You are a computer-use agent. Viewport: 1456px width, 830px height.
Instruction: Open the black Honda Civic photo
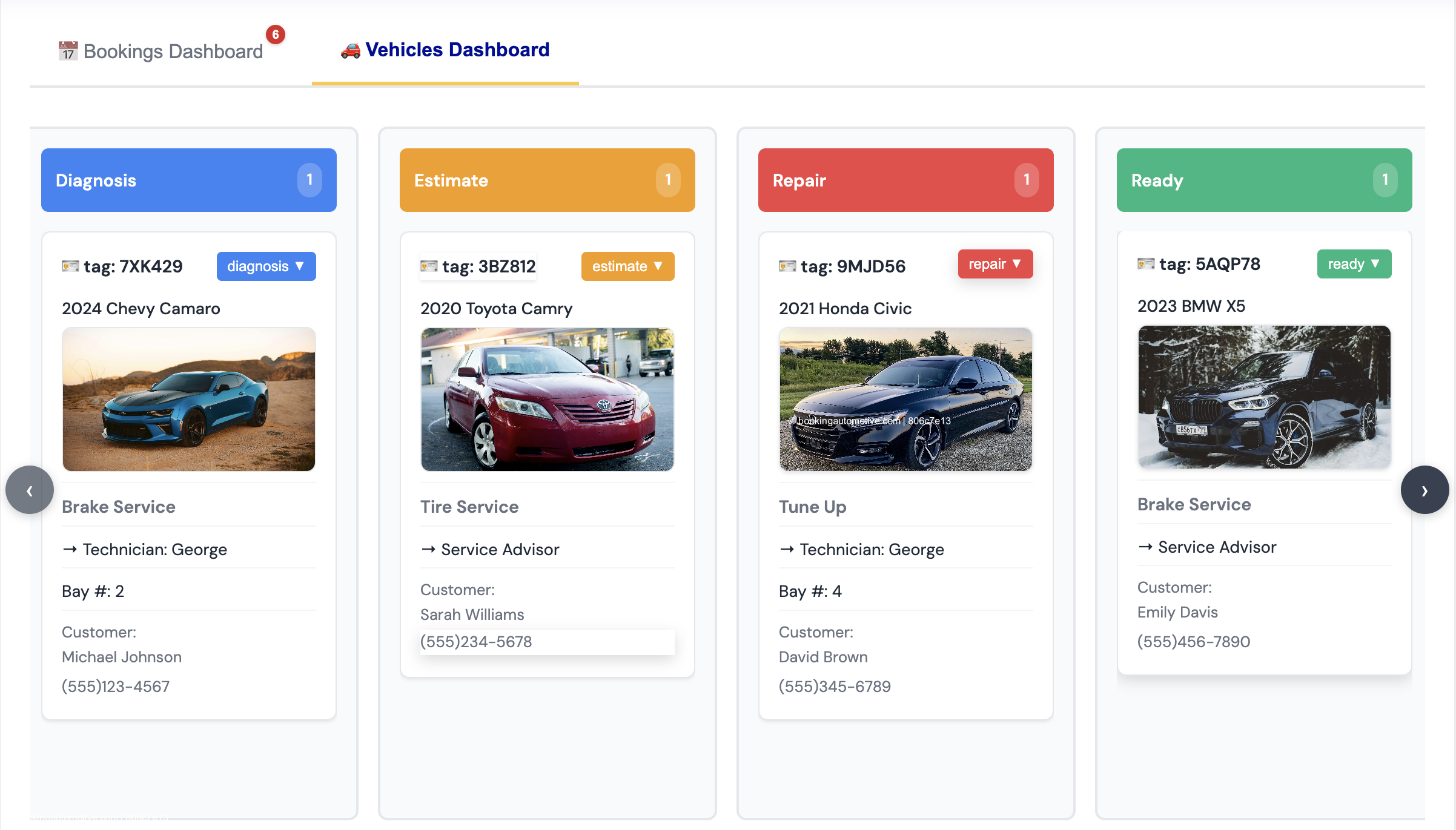[x=906, y=400]
